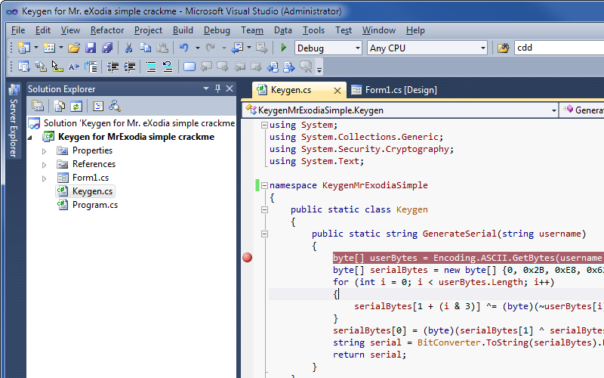Click the Paste clipboard icon
The image size is (604, 378).
[x=162, y=48]
